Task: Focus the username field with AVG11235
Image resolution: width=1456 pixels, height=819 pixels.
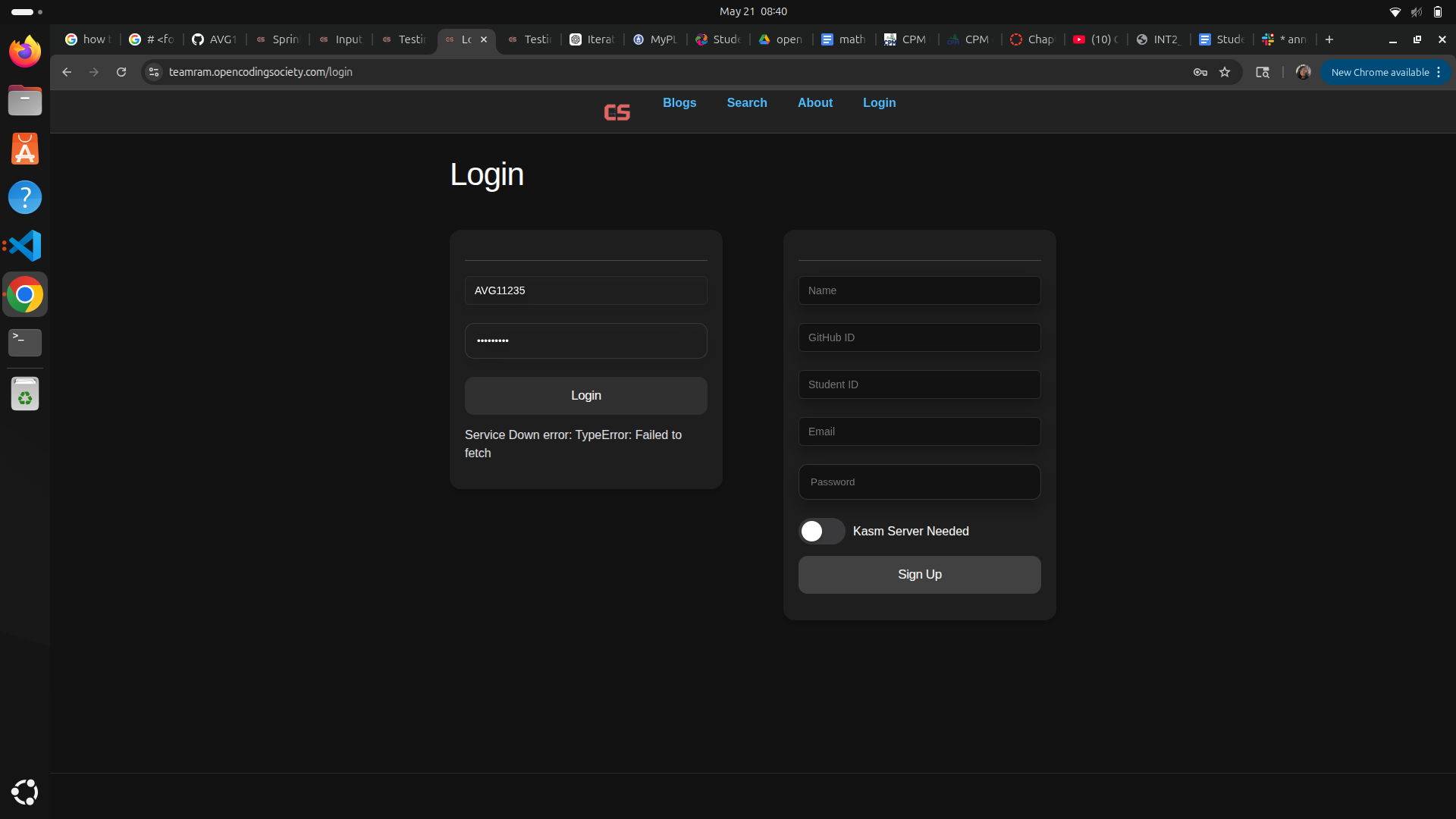Action: [x=586, y=290]
